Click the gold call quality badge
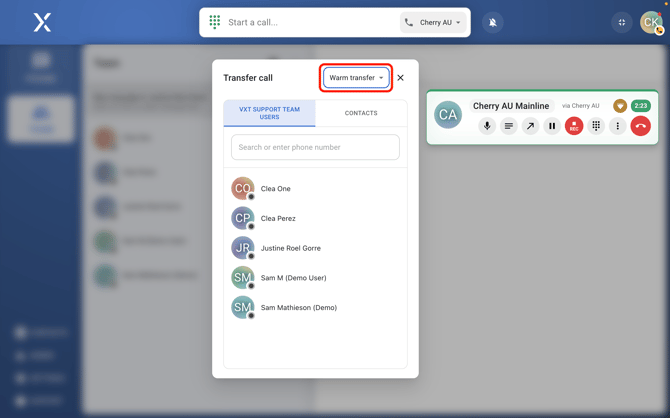670x418 pixels. pos(620,106)
